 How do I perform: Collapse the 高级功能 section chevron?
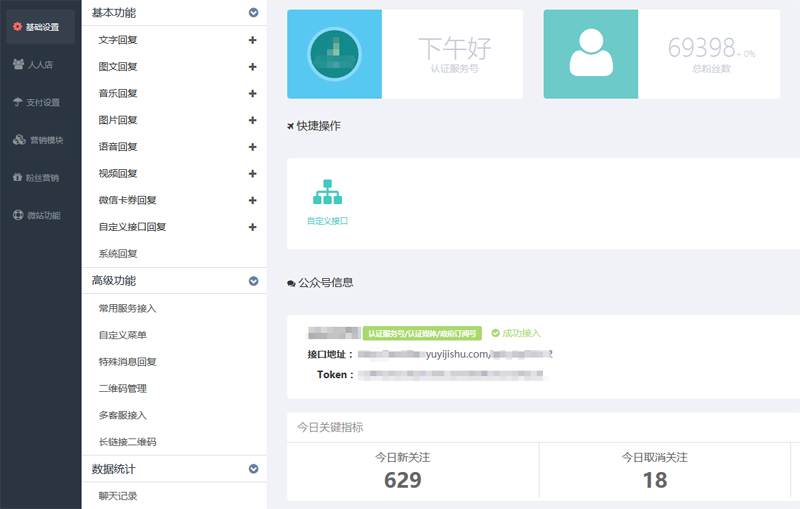tap(253, 281)
